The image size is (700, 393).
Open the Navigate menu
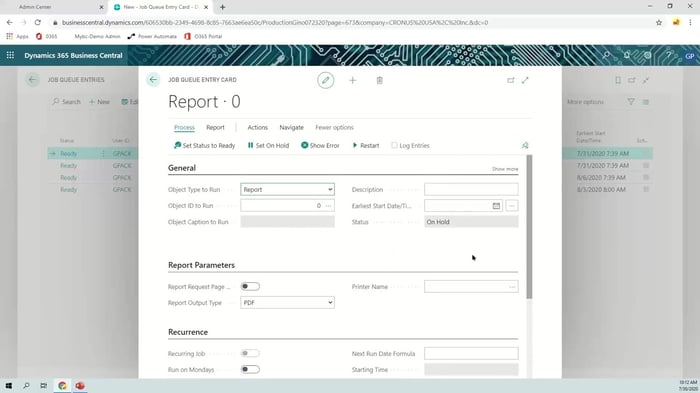(x=292, y=127)
